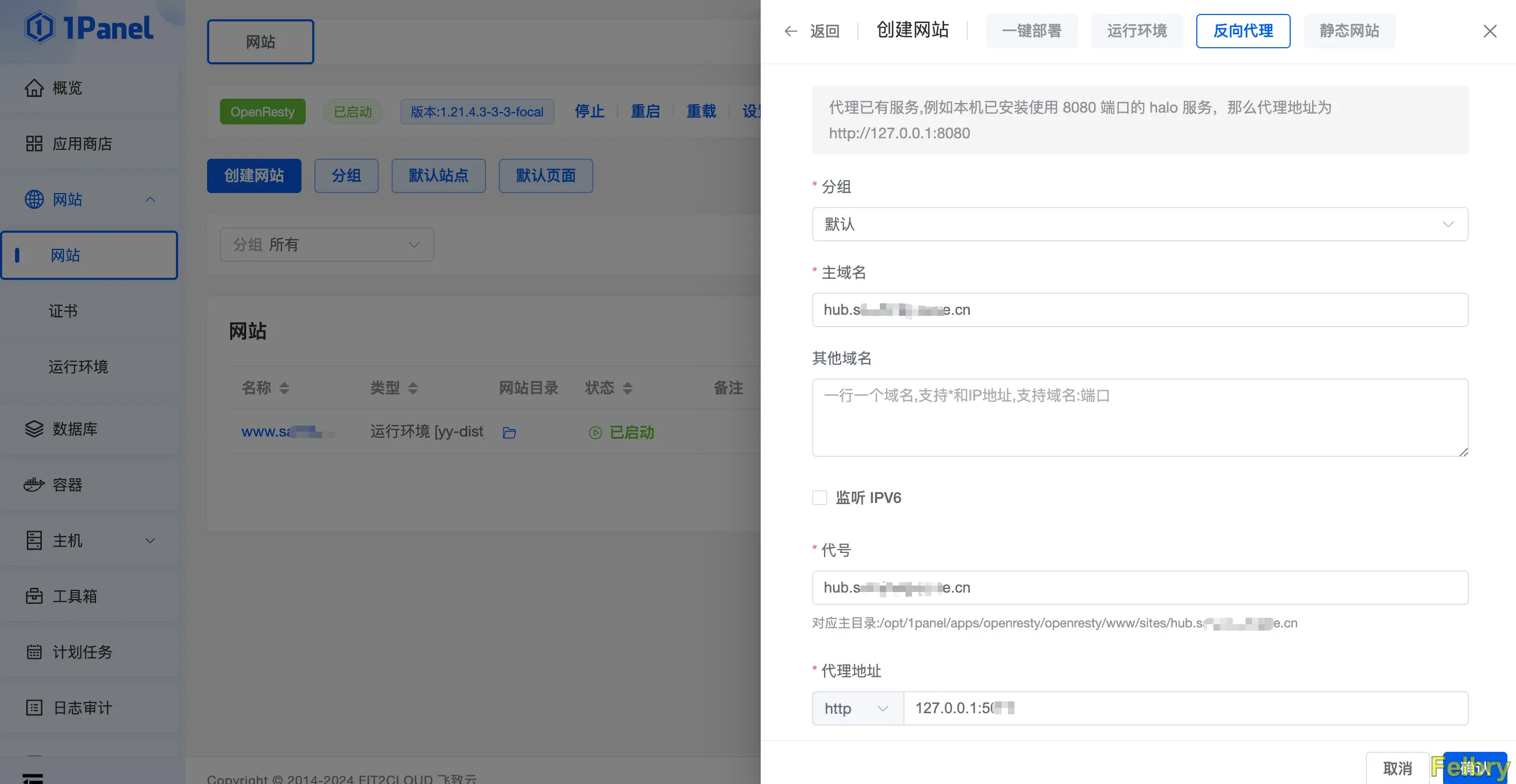The height and width of the screenshot is (784, 1516).
Task: Click 已启动 status in website row
Action: coord(631,432)
